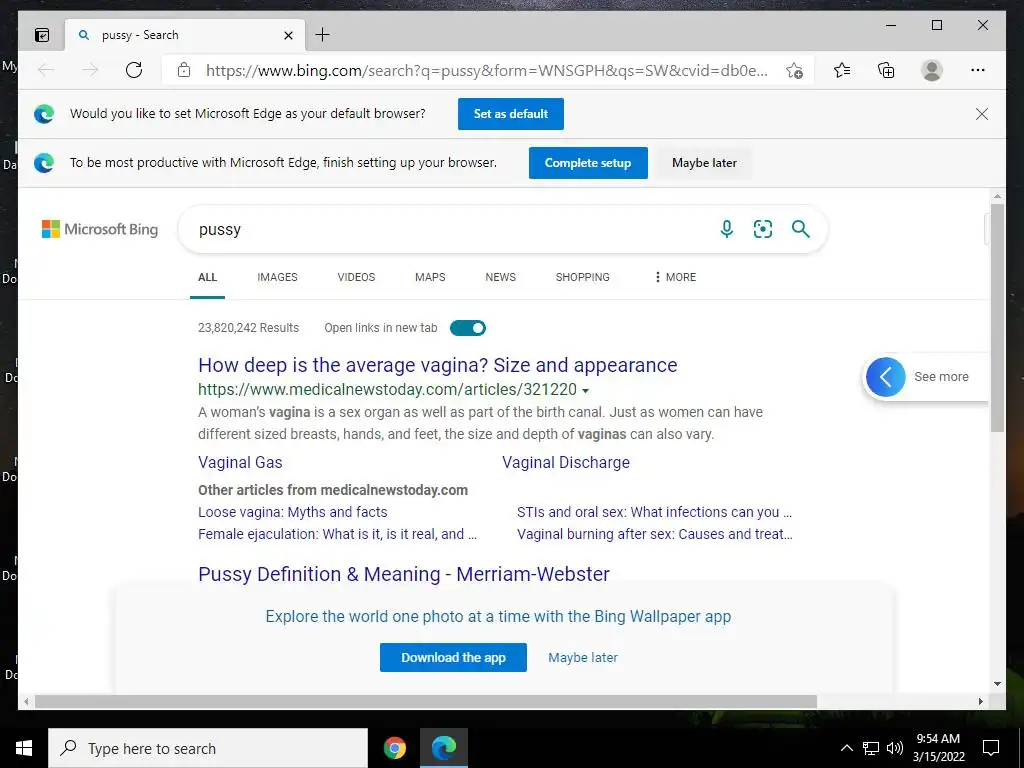Open the Vaginal Discharge sublink
This screenshot has height=768, width=1024.
566,462
